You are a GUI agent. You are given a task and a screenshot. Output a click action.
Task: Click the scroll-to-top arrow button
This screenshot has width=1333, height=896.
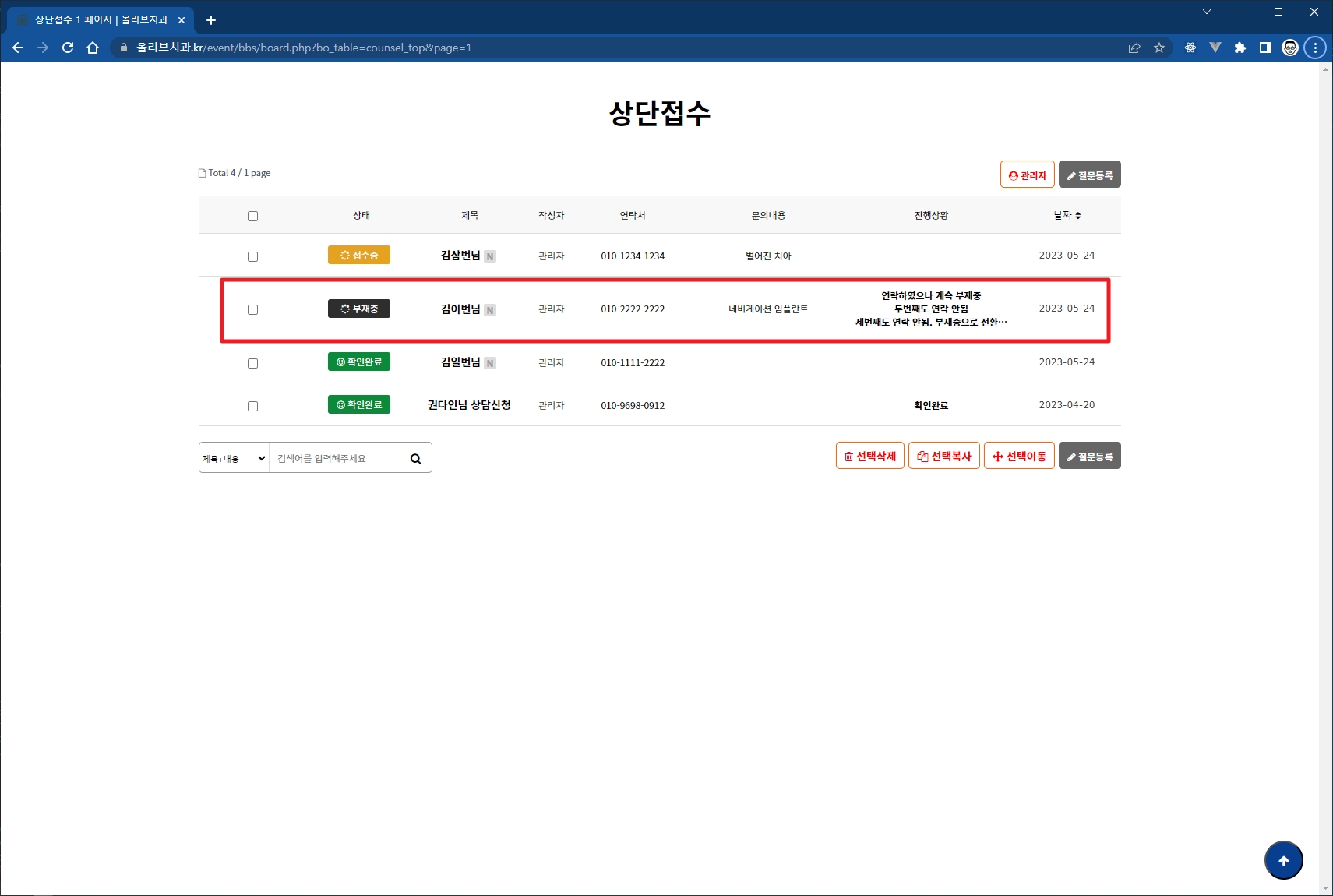coord(1283,860)
